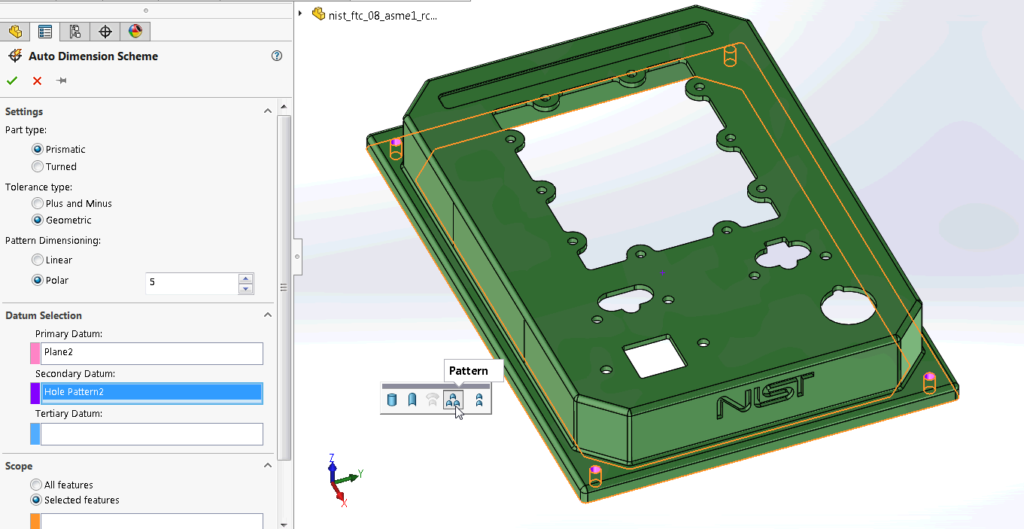This screenshot has width=1024, height=529.
Task: Choose Plus and Minus tolerance type
Action: click(38, 203)
